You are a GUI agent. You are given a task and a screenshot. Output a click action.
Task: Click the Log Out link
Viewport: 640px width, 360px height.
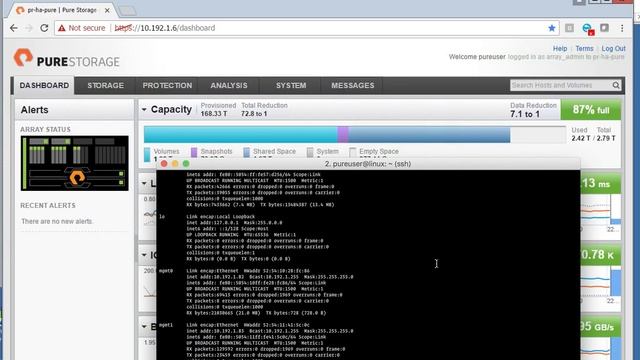point(613,49)
